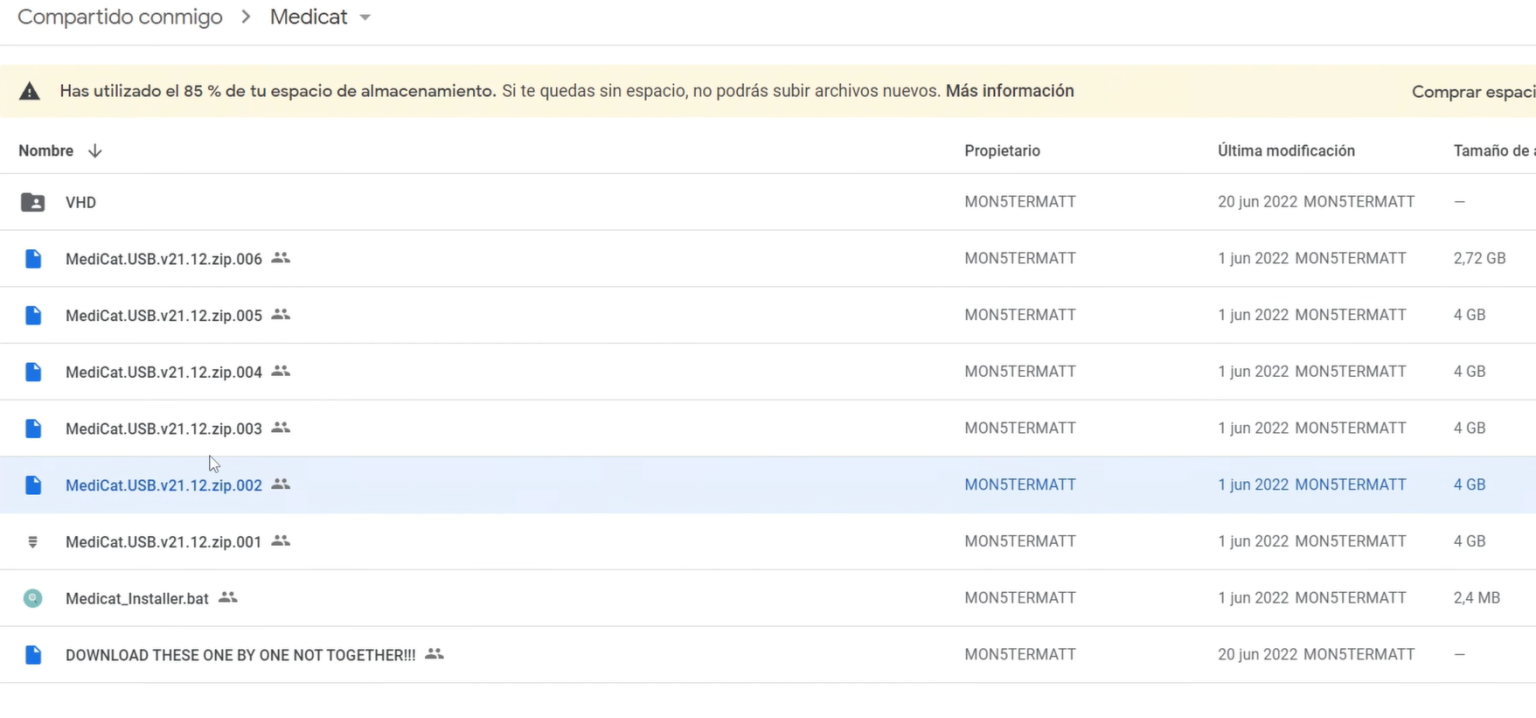The height and width of the screenshot is (718, 1536).
Task: Click the file icon for MediCat.USB.v21.12.zip.004
Action: coord(33,371)
